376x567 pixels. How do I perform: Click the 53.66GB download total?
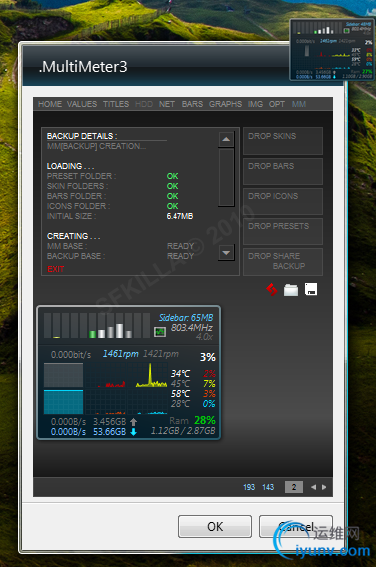(110, 432)
